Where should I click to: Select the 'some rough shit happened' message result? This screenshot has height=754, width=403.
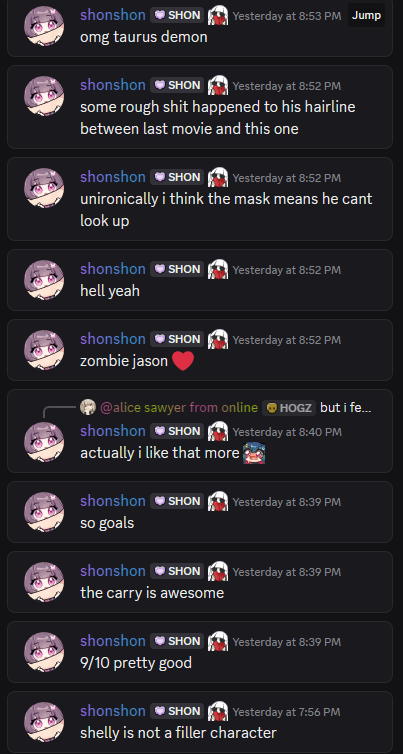point(200,107)
